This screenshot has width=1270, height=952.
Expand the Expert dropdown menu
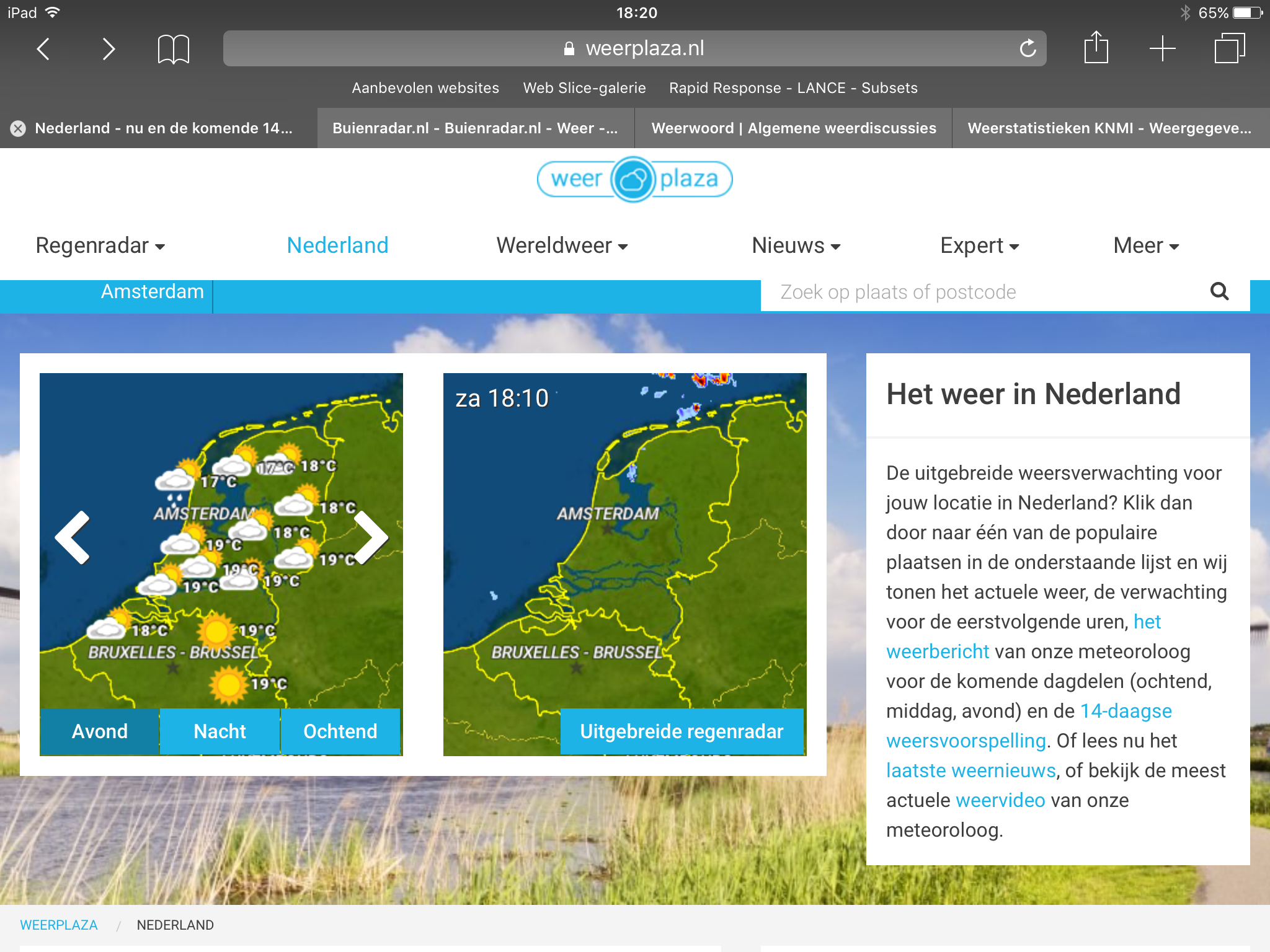click(980, 246)
